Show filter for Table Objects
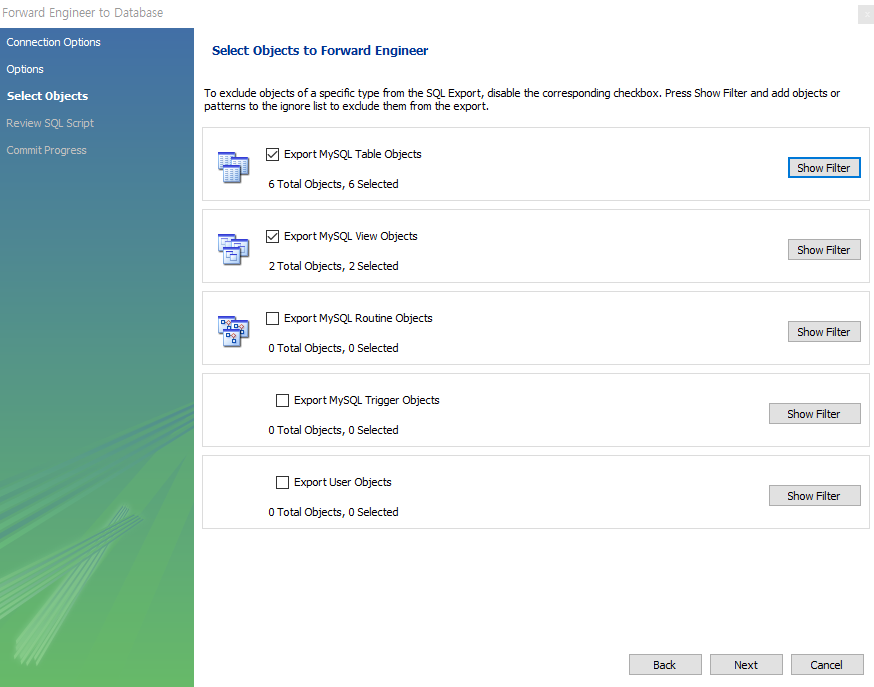The image size is (874, 687). (824, 168)
